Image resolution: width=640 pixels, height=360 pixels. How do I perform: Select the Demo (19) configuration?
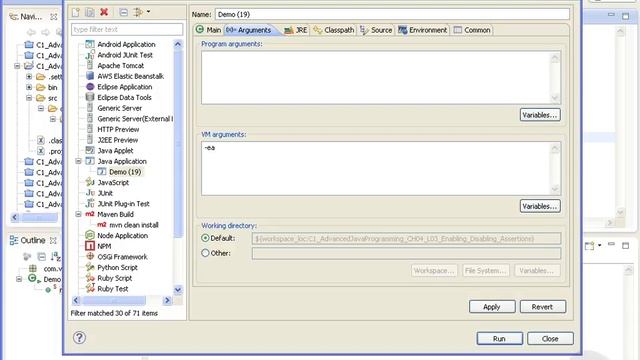coord(125,172)
